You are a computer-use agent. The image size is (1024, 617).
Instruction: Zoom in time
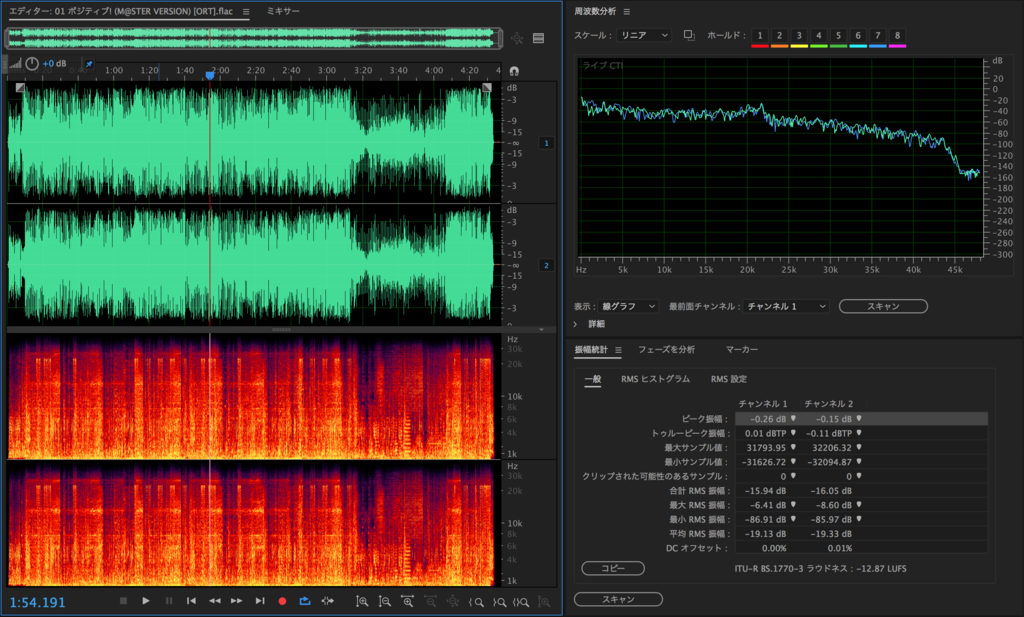point(408,601)
